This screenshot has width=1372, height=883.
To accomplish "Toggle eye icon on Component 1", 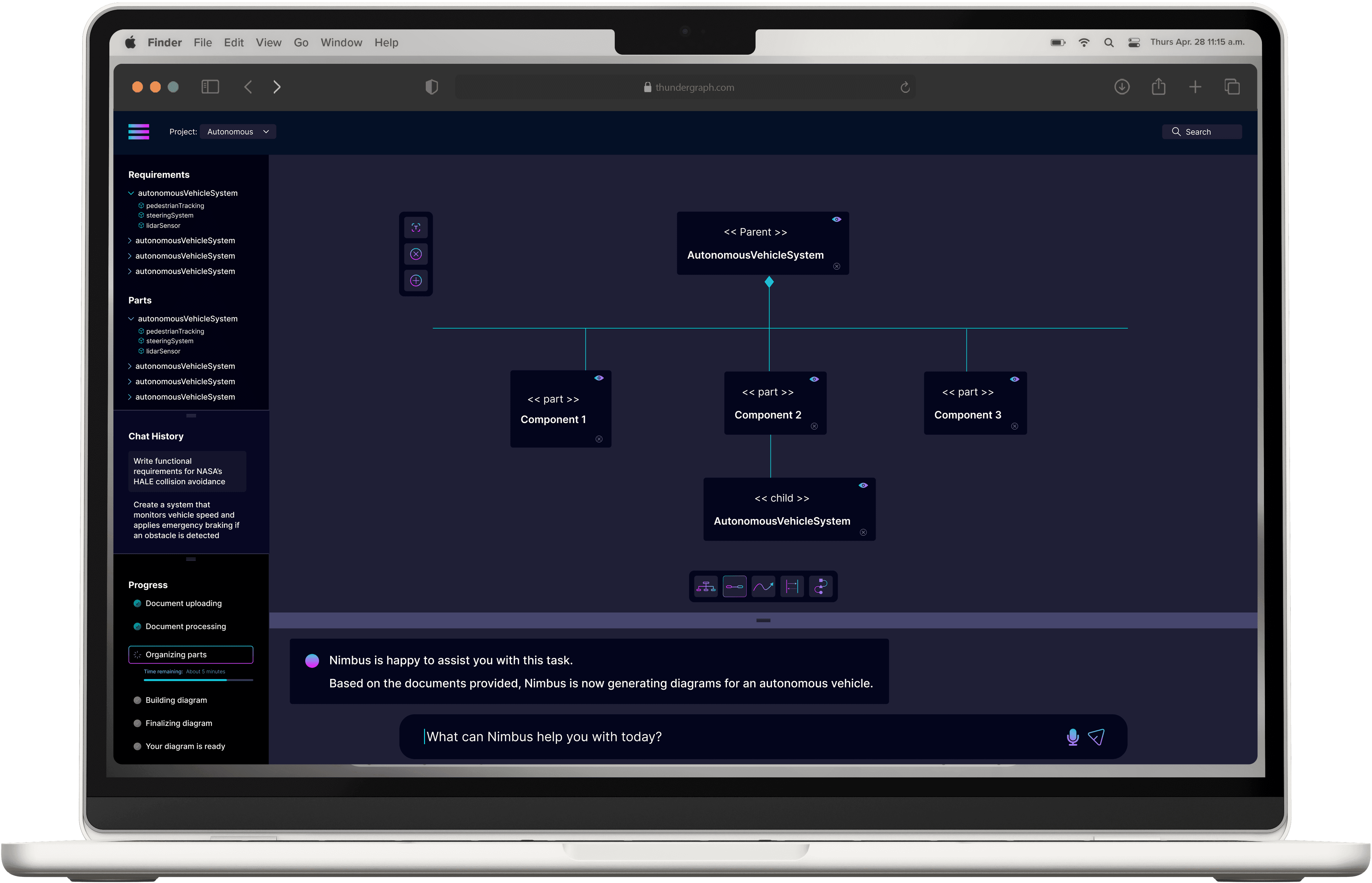I will [599, 378].
